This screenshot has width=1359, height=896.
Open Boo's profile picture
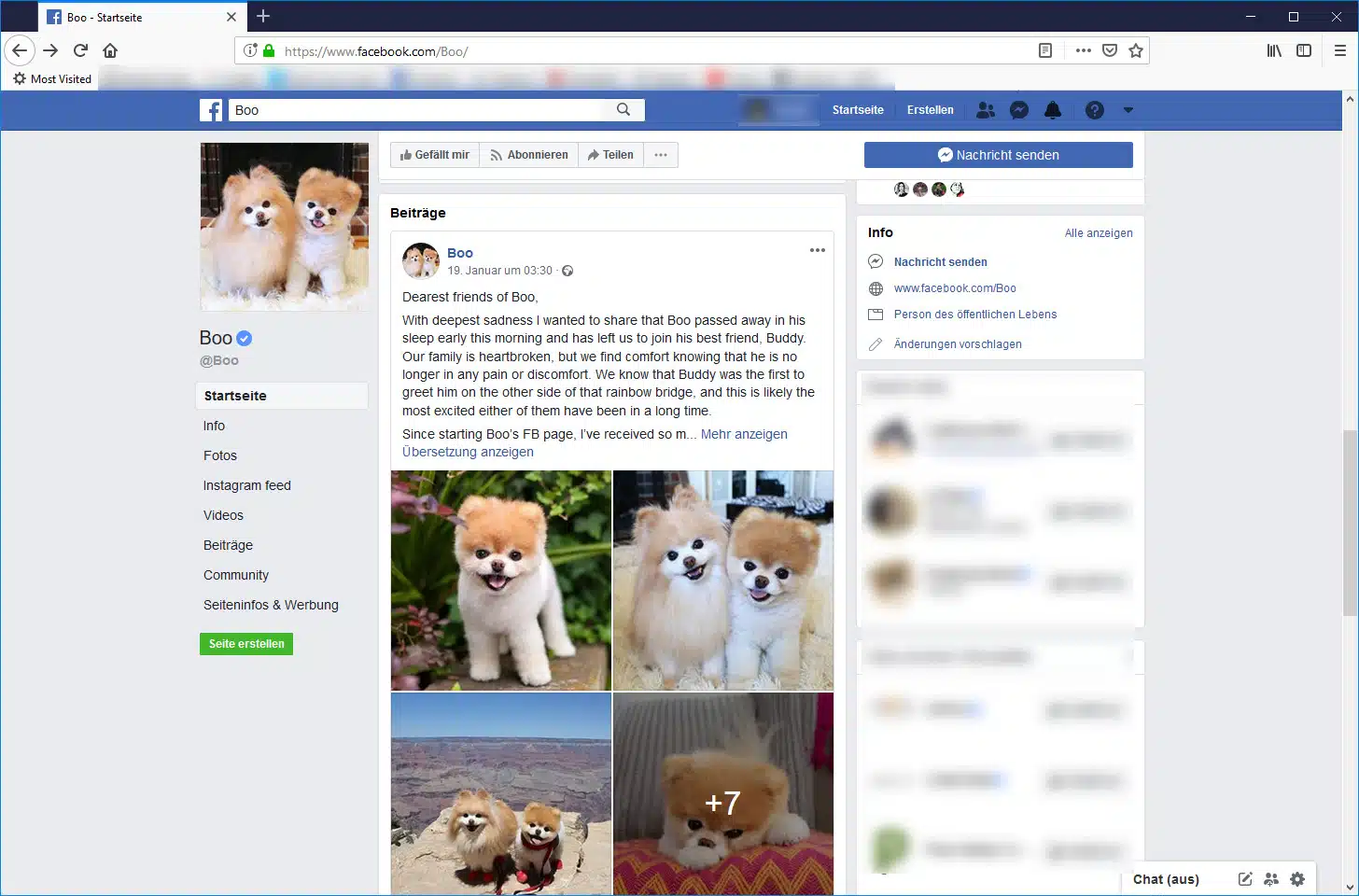click(285, 227)
